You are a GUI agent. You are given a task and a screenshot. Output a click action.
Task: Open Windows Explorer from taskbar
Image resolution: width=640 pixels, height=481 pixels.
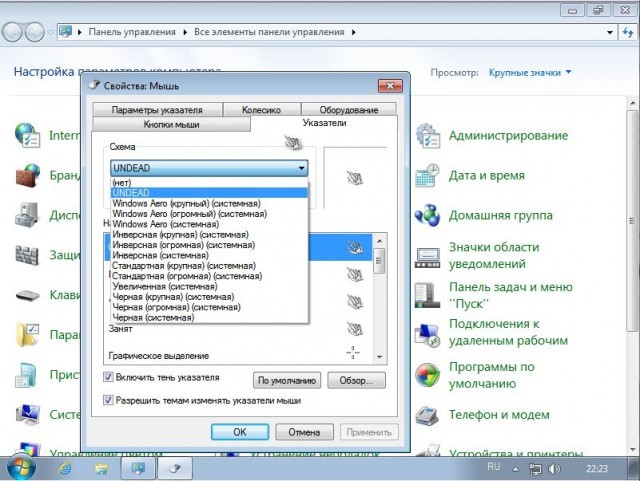(101, 468)
